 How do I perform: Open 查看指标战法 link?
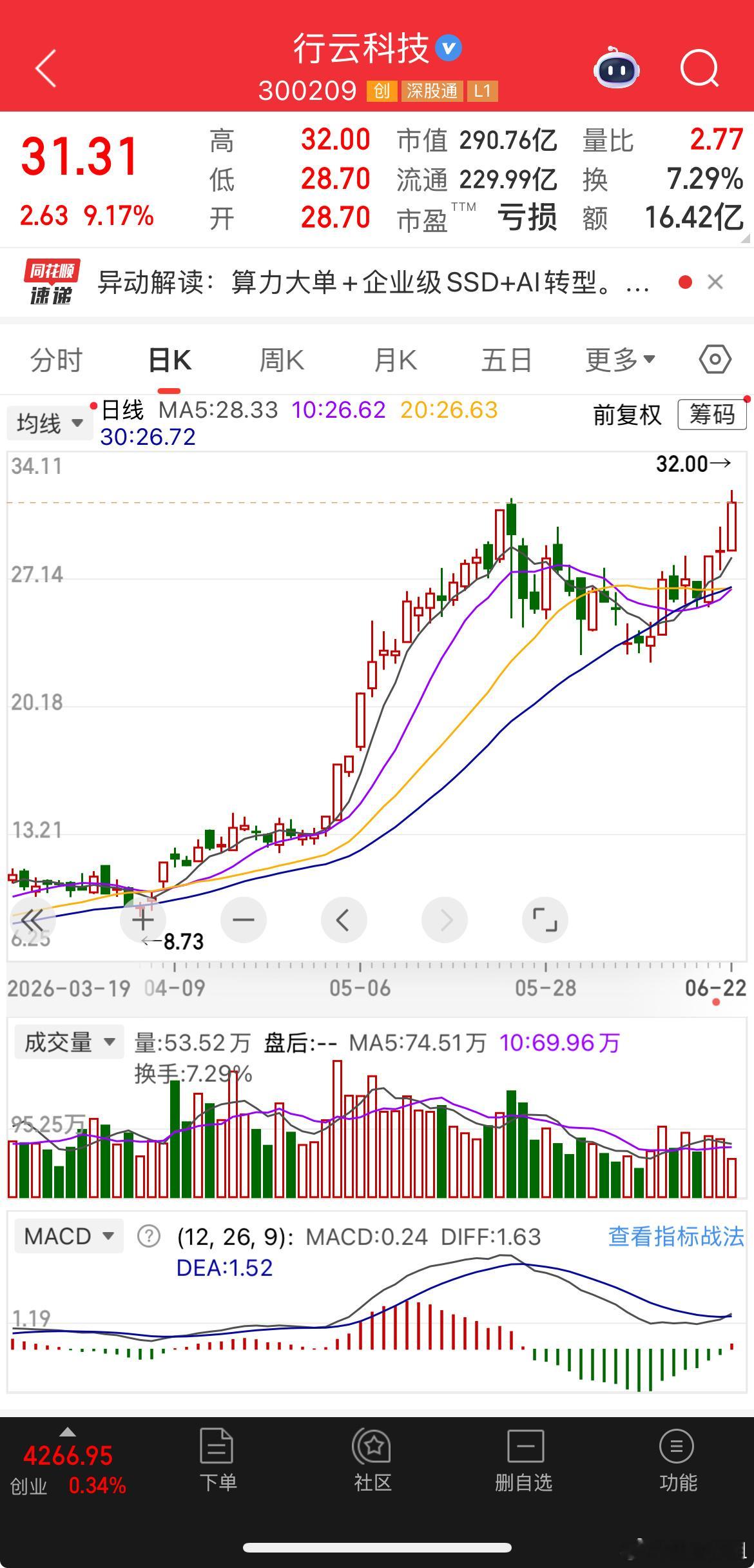click(676, 1236)
